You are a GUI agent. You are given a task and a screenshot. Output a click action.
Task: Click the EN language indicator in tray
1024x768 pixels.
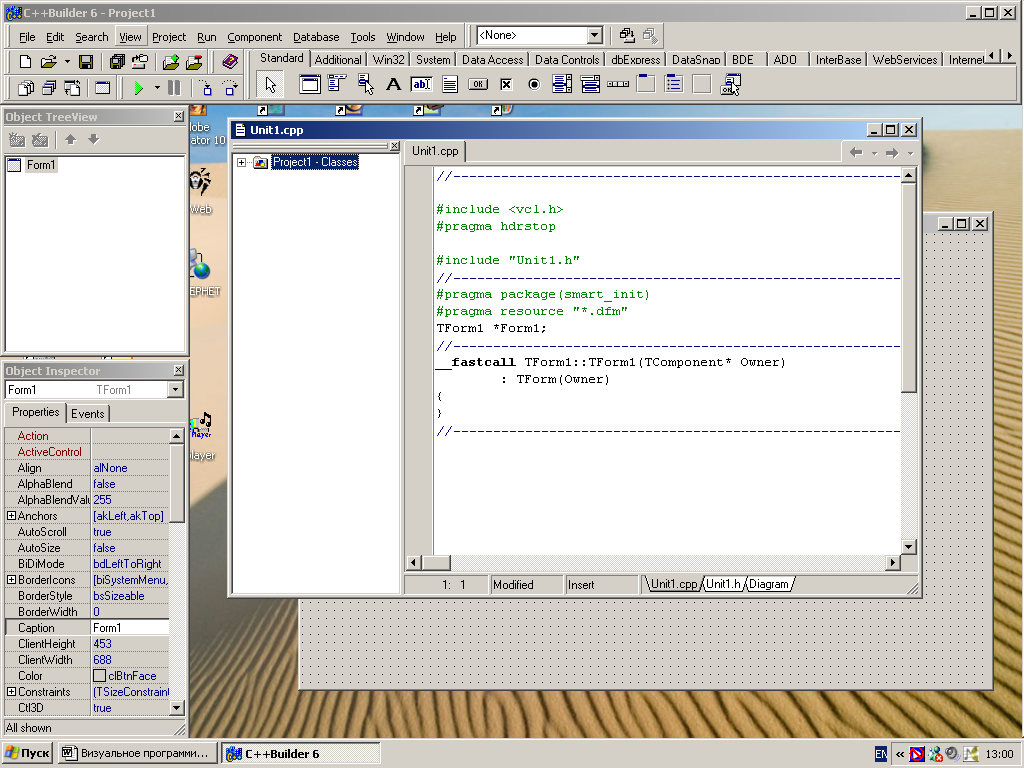[x=880, y=754]
